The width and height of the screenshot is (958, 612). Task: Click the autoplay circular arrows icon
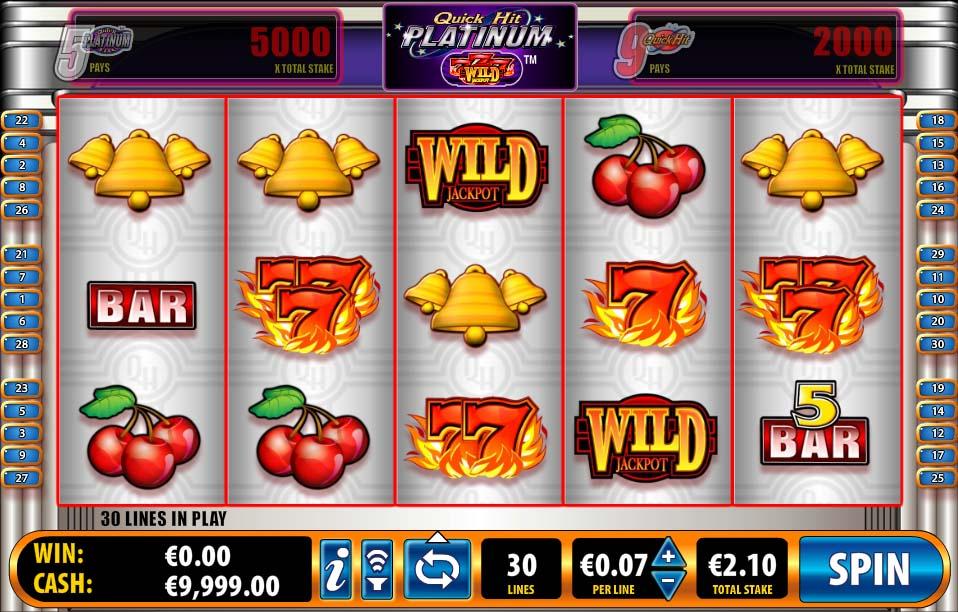[x=437, y=570]
